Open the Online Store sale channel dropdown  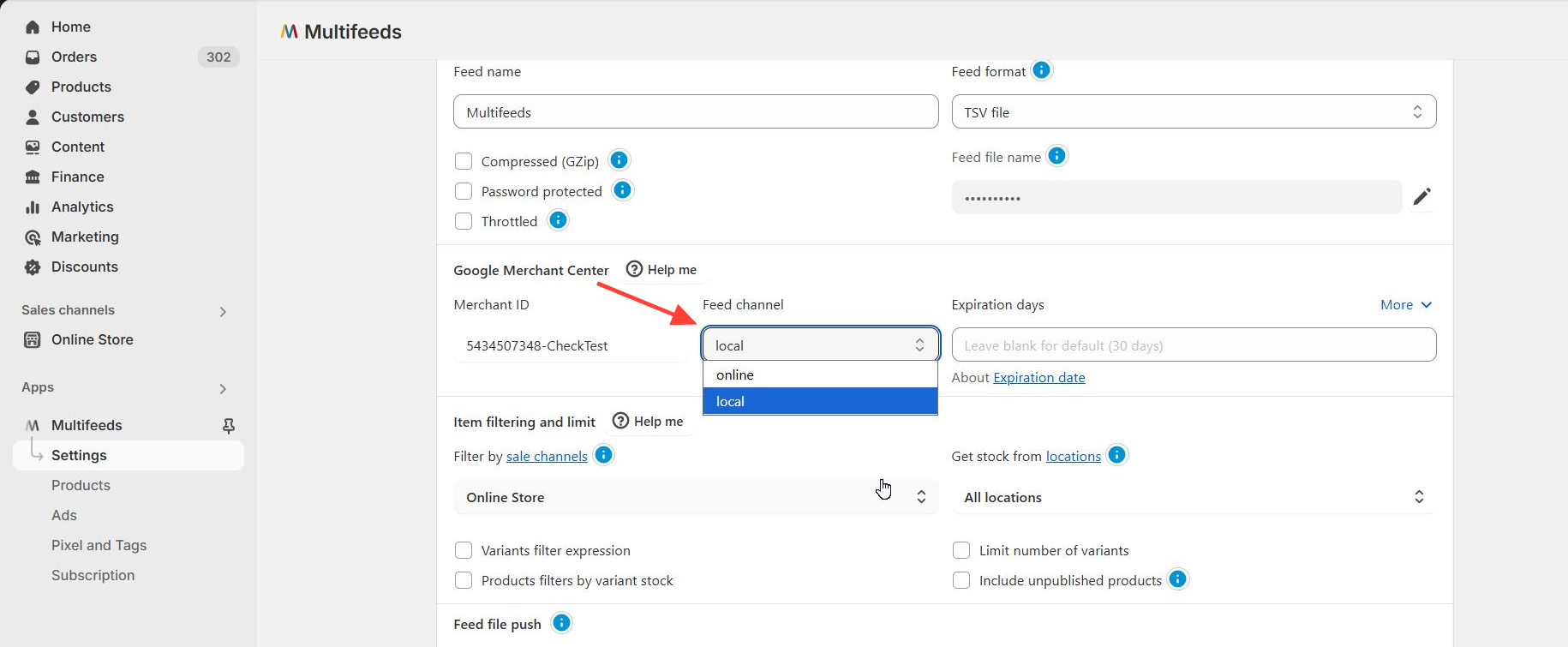pyautogui.click(x=696, y=497)
